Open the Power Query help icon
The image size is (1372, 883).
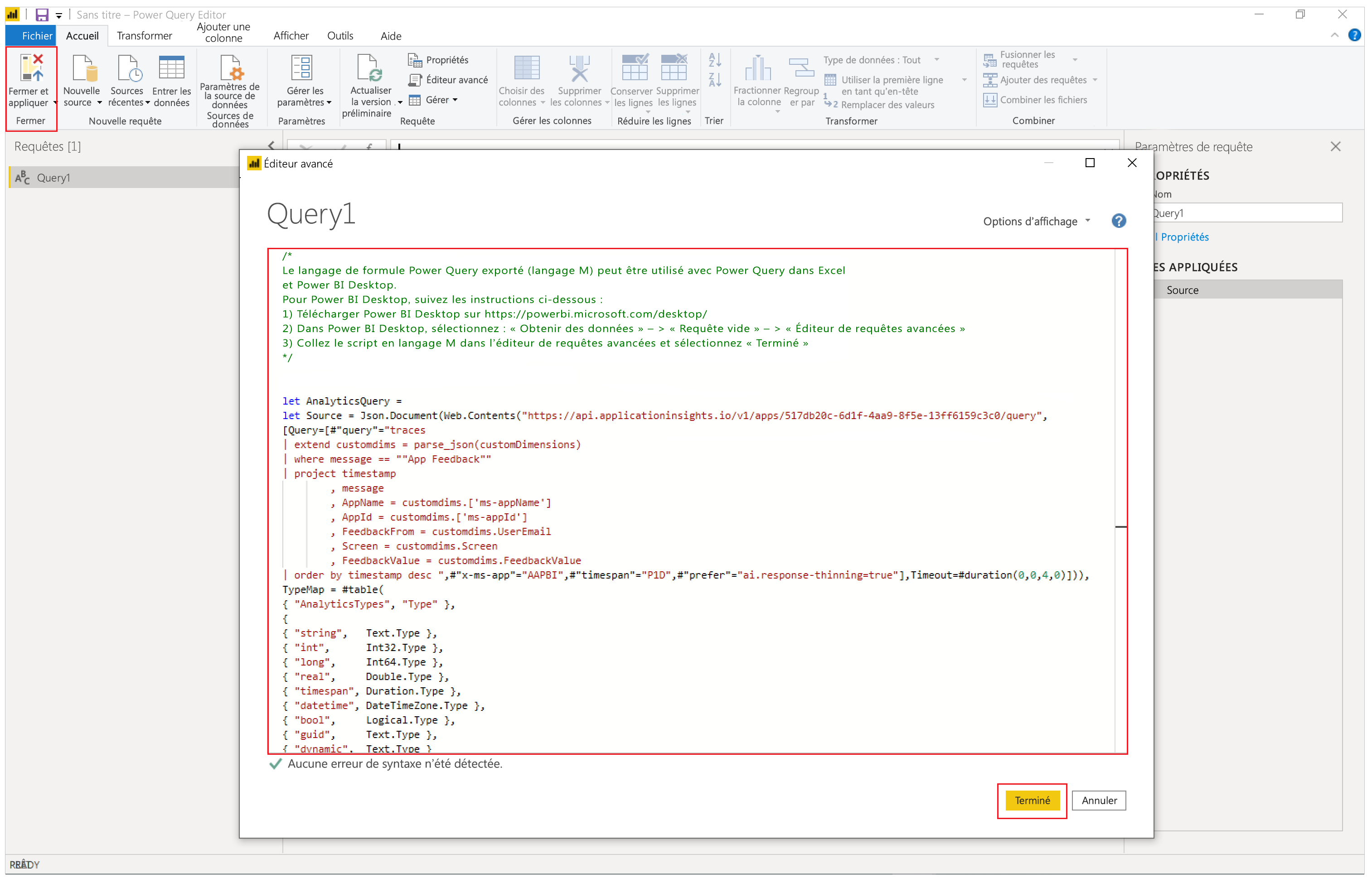(x=1354, y=35)
